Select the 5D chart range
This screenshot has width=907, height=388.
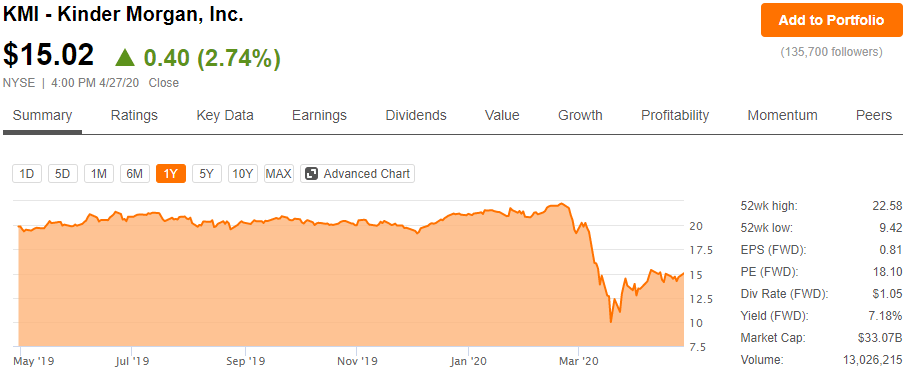[x=62, y=173]
